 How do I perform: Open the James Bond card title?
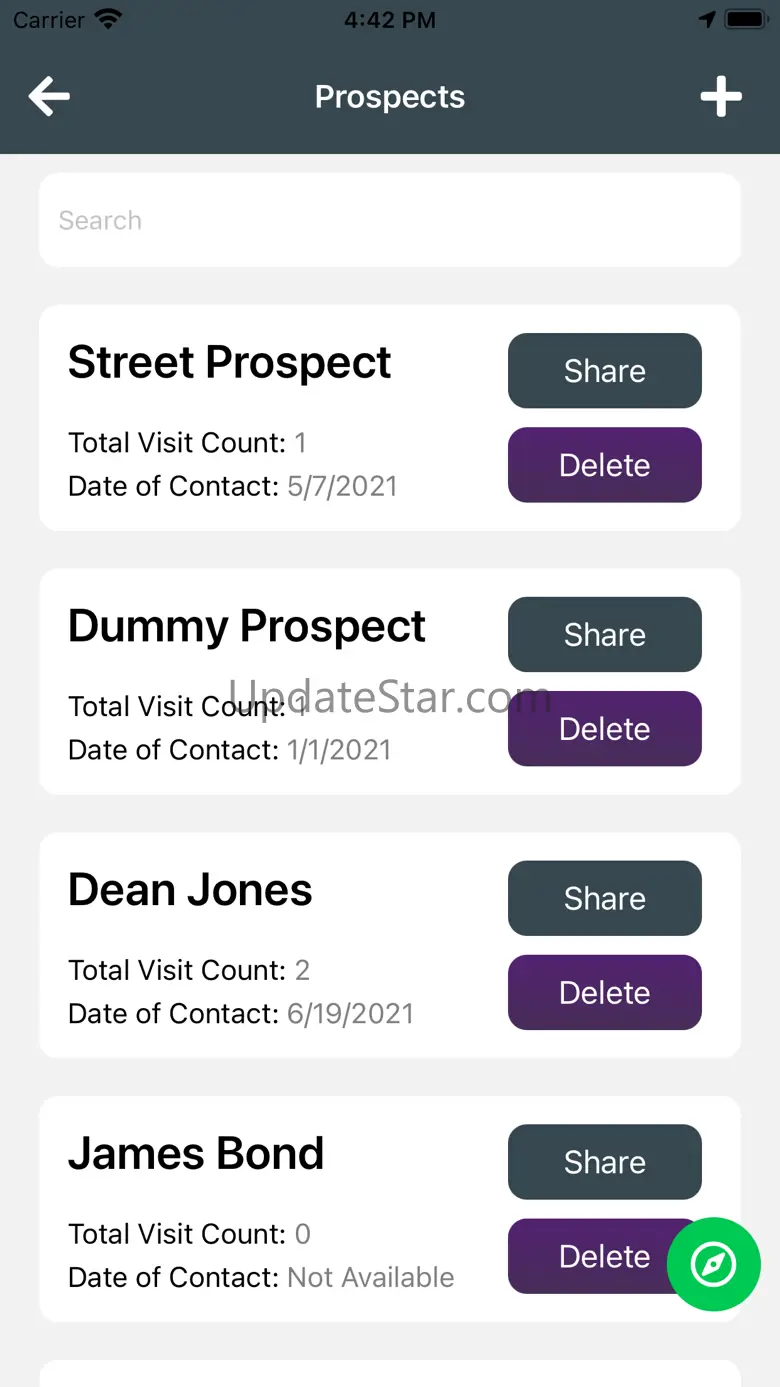pyautogui.click(x=196, y=1154)
